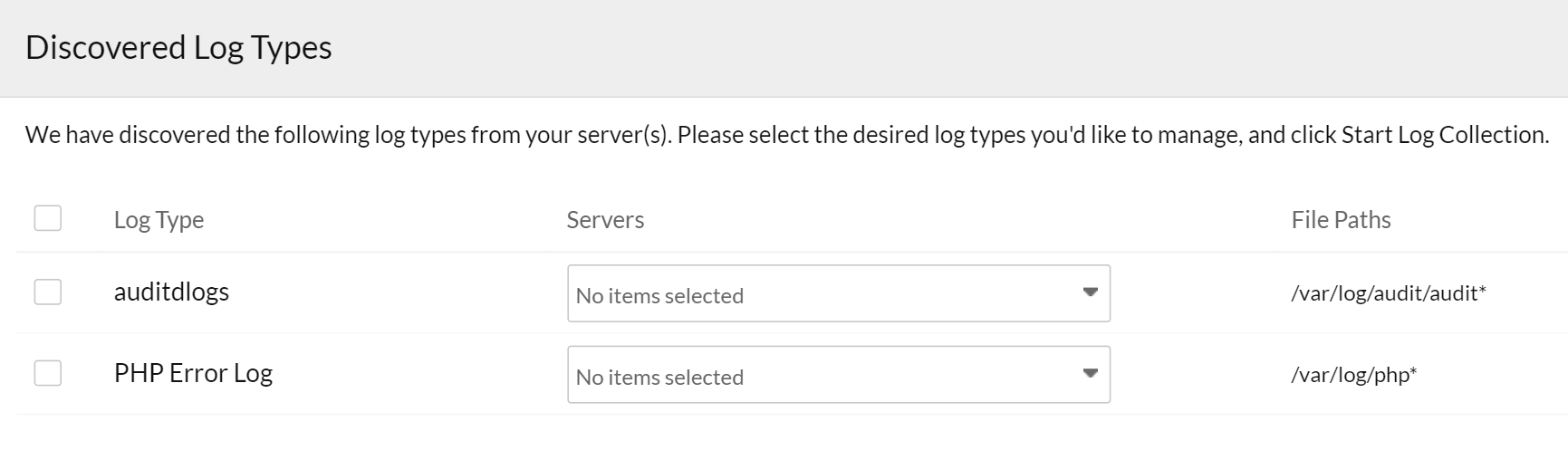
Task: Select the PHP Error Log type name
Action: (x=193, y=373)
